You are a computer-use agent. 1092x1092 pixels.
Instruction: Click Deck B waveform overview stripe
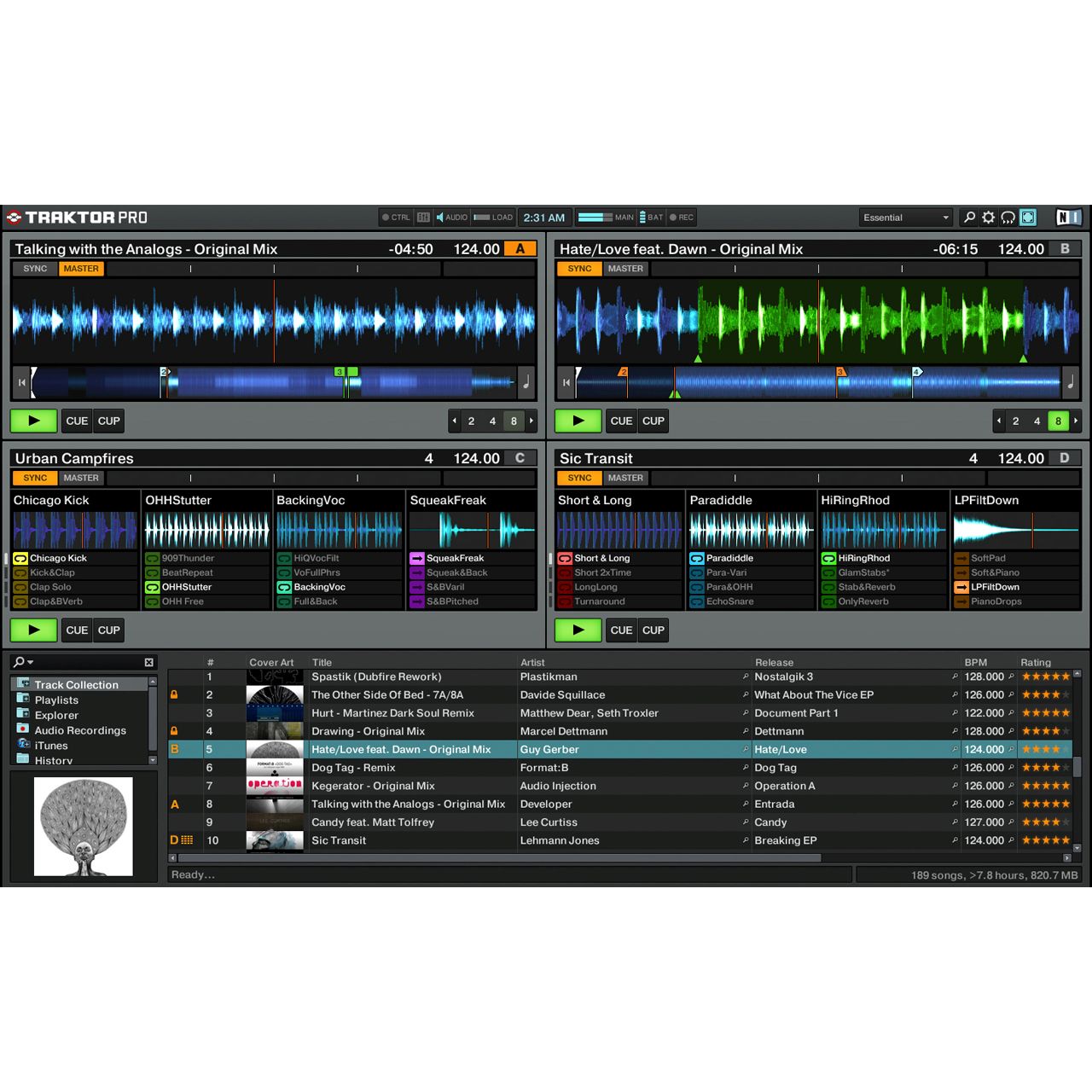[818, 383]
